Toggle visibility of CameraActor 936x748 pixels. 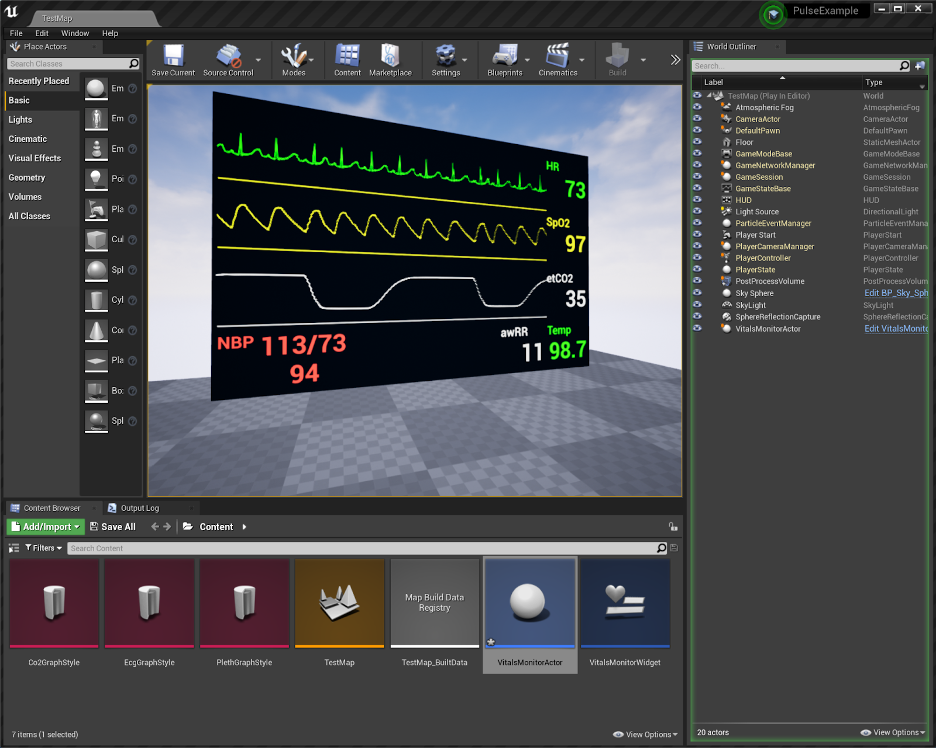(x=697, y=118)
